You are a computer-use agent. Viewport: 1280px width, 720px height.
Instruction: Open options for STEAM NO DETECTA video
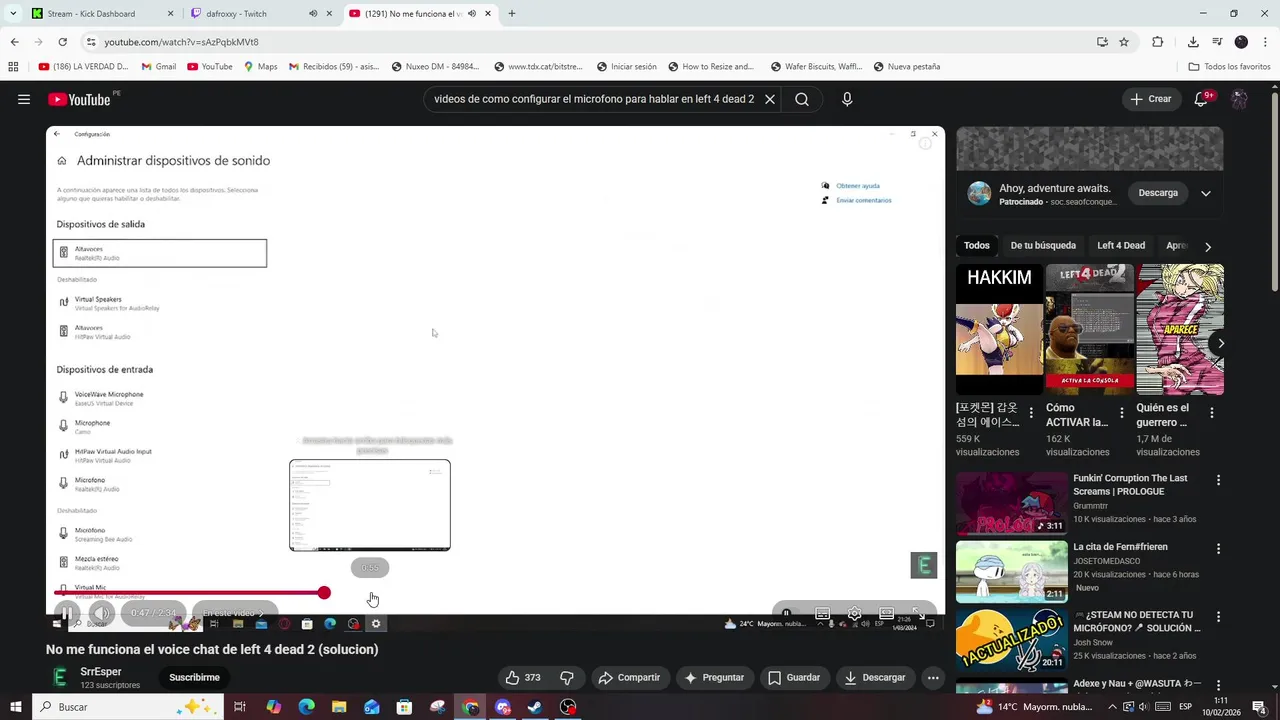(1218, 617)
